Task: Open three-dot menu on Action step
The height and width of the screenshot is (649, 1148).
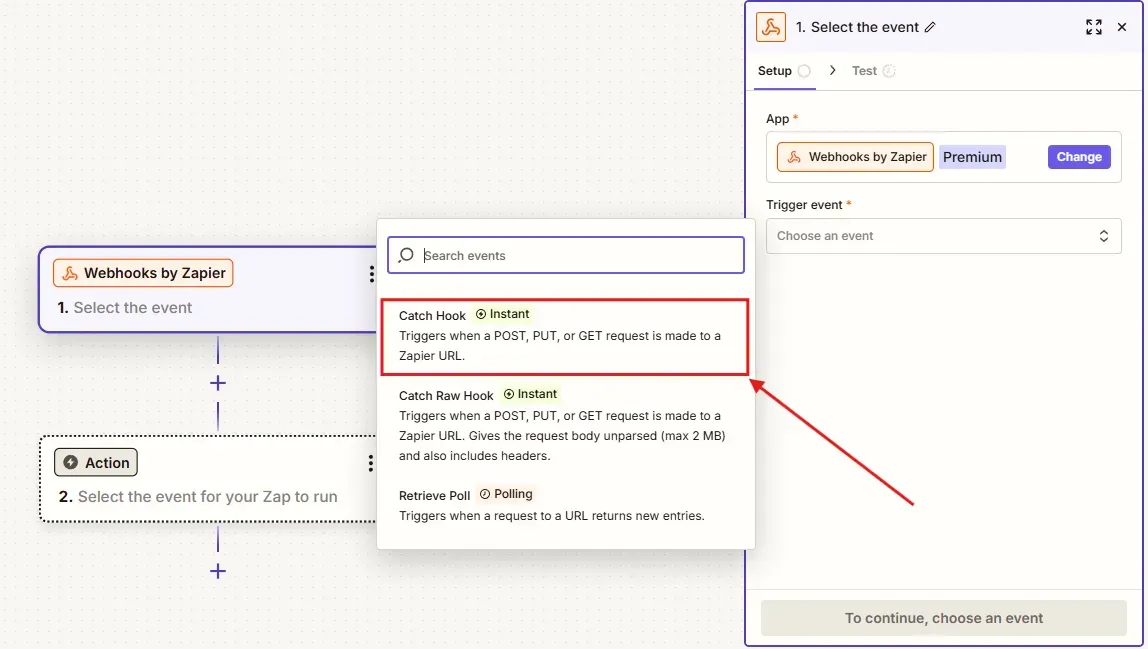Action: pyautogui.click(x=370, y=463)
